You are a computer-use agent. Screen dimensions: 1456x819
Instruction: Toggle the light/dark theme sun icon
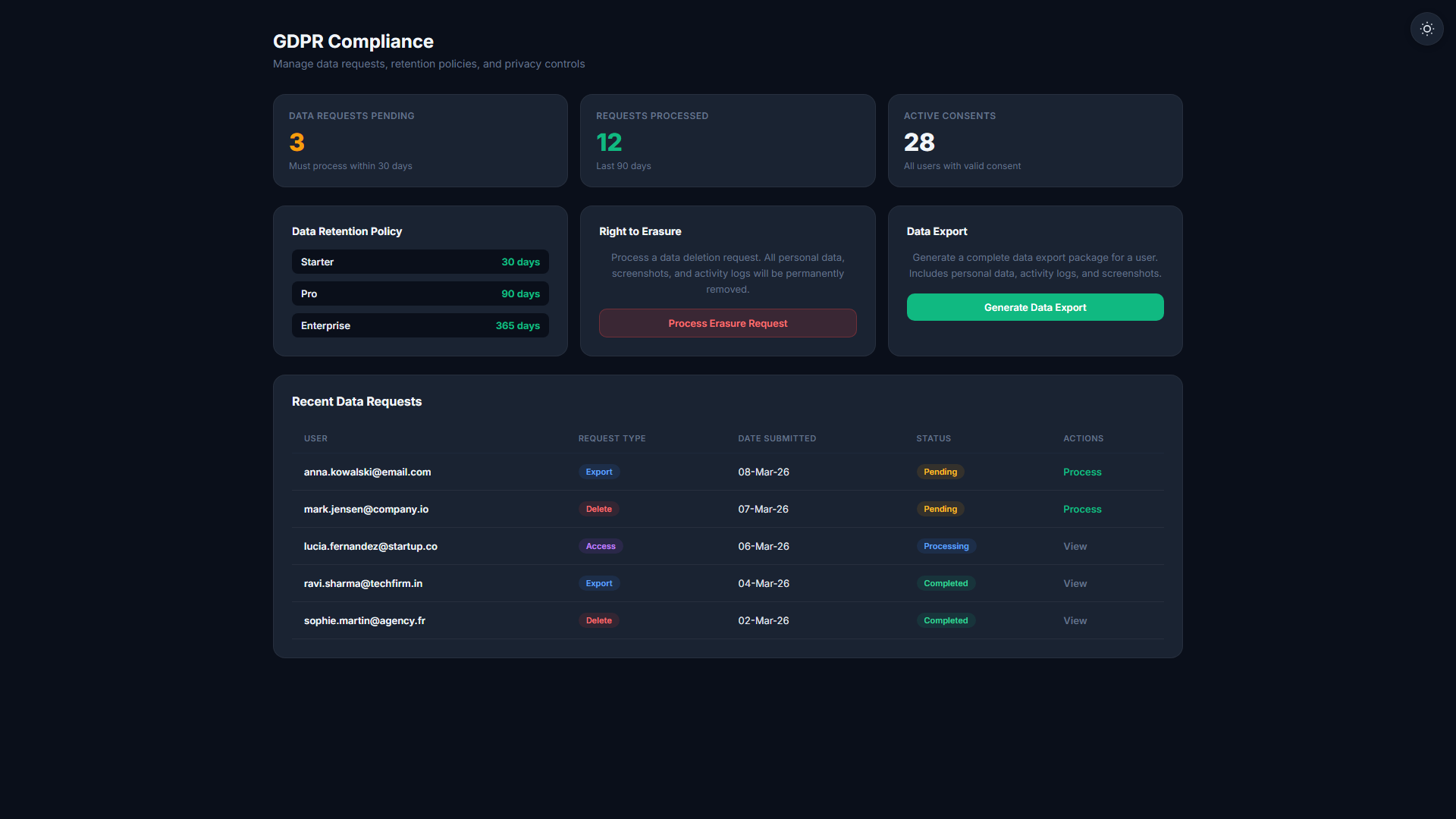point(1426,29)
